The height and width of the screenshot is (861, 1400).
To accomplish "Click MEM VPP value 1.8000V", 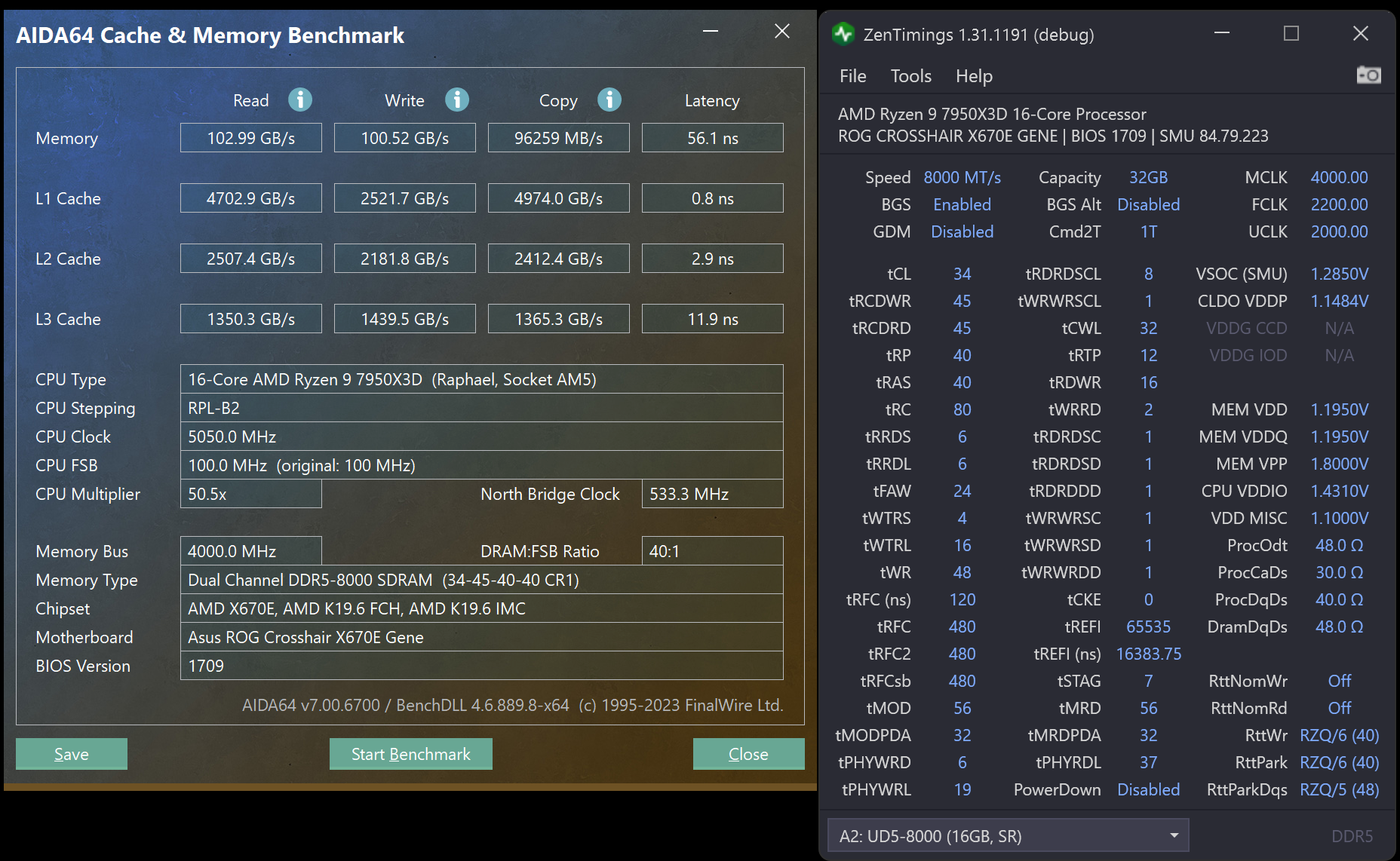I will pos(1339,464).
